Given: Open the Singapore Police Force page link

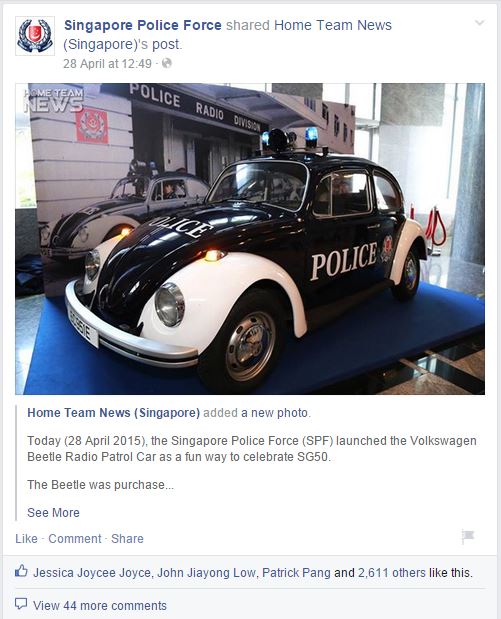Looking at the screenshot, I should tap(143, 25).
